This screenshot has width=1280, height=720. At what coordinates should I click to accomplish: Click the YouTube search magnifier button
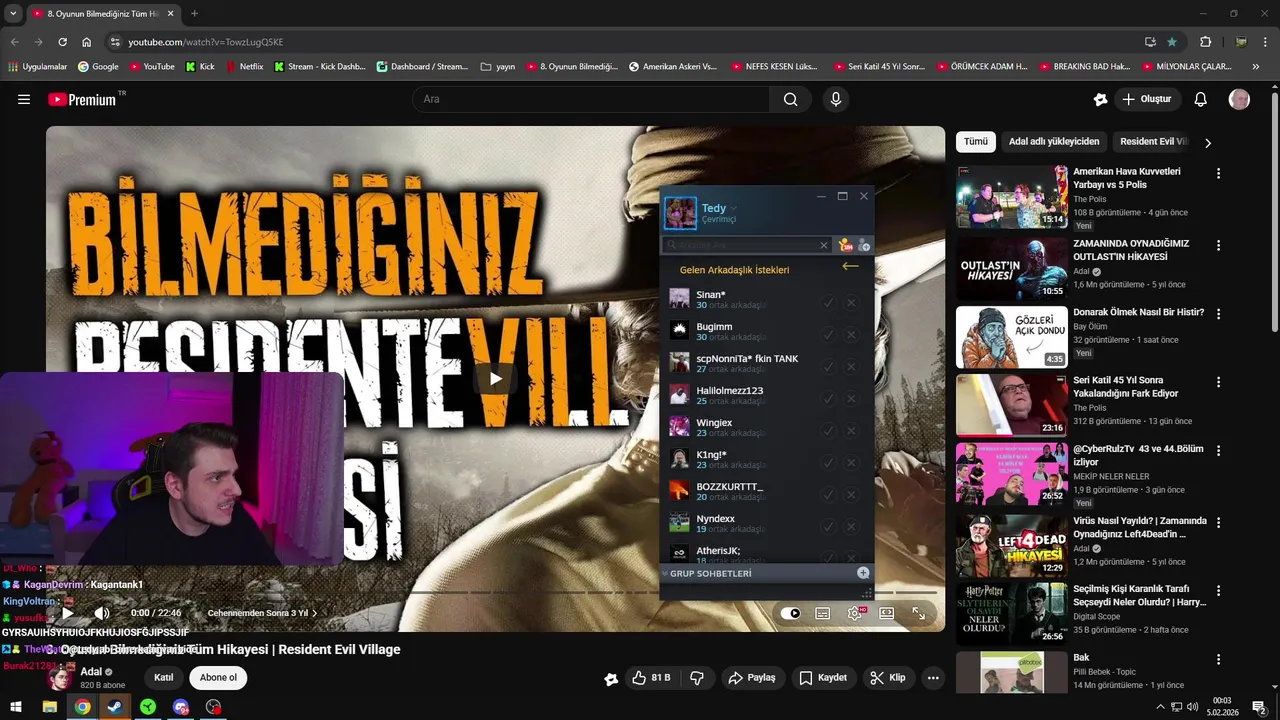pos(790,99)
